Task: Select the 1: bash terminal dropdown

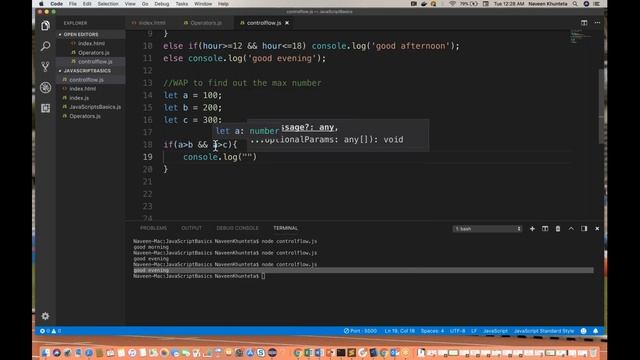Action: pos(487,229)
